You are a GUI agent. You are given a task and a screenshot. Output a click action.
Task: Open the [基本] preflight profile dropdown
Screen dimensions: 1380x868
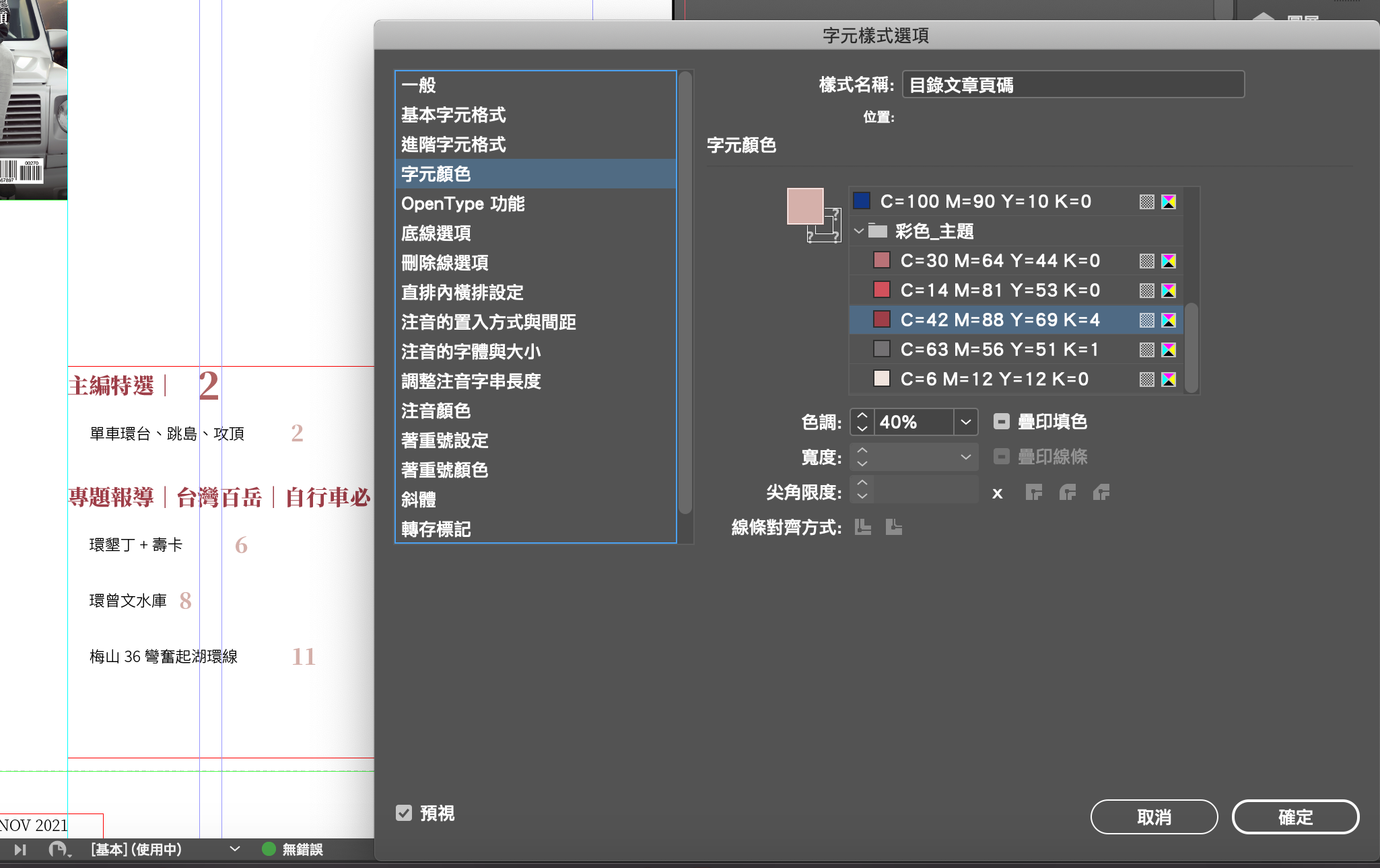pos(234,849)
